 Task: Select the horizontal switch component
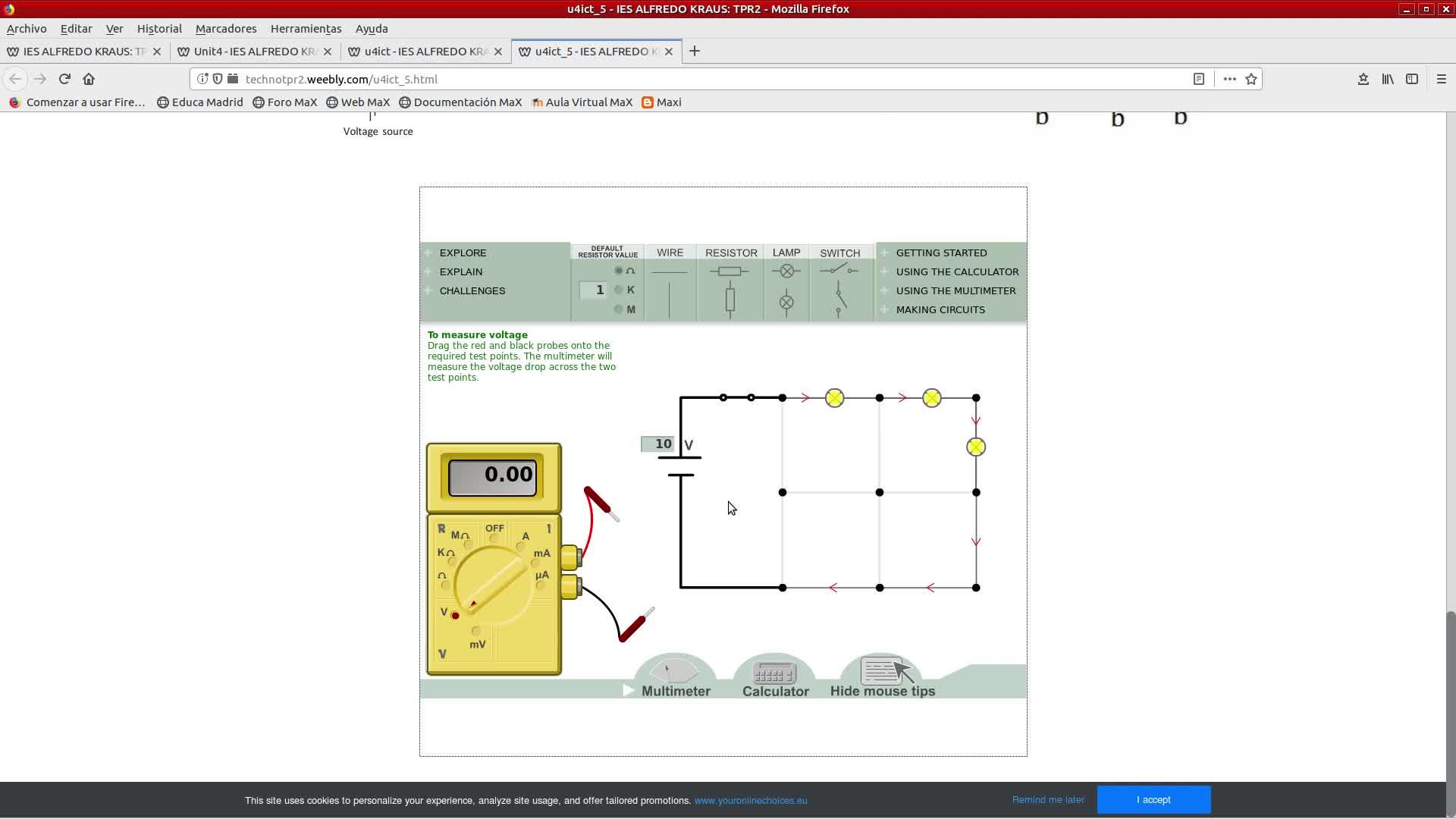pyautogui.click(x=838, y=270)
